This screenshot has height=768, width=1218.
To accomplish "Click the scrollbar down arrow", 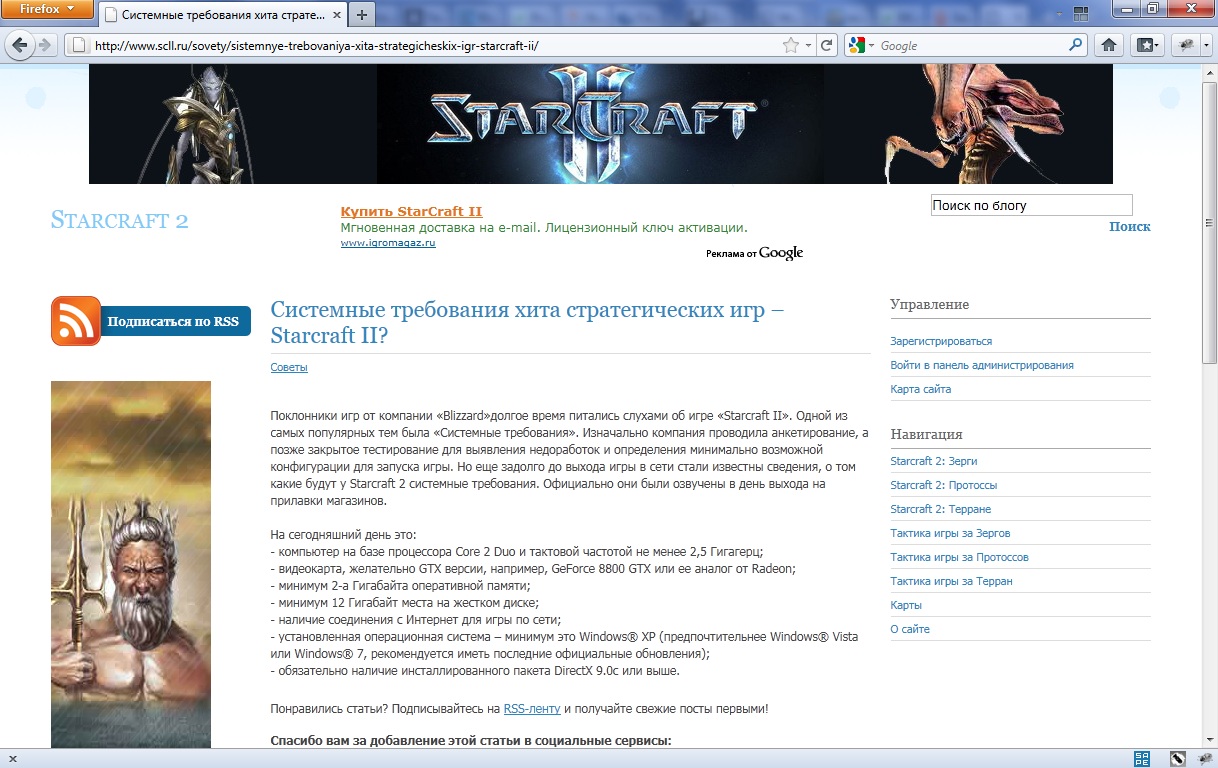I will [1209, 741].
